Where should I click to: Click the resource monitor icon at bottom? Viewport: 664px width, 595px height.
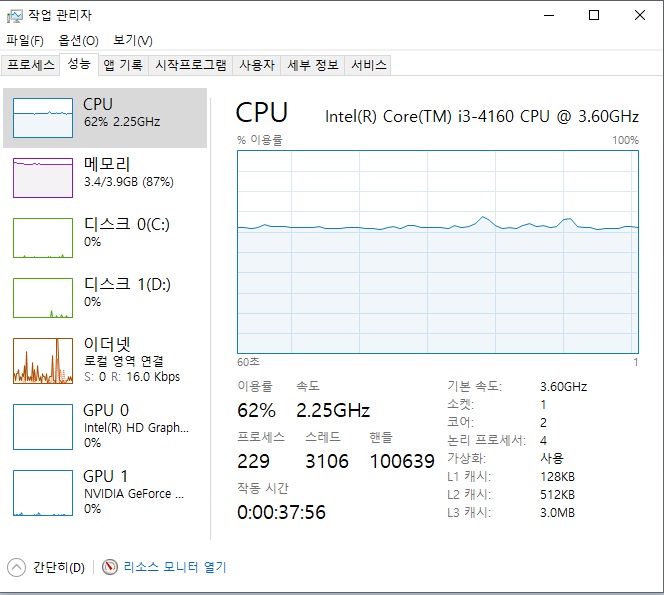click(110, 567)
